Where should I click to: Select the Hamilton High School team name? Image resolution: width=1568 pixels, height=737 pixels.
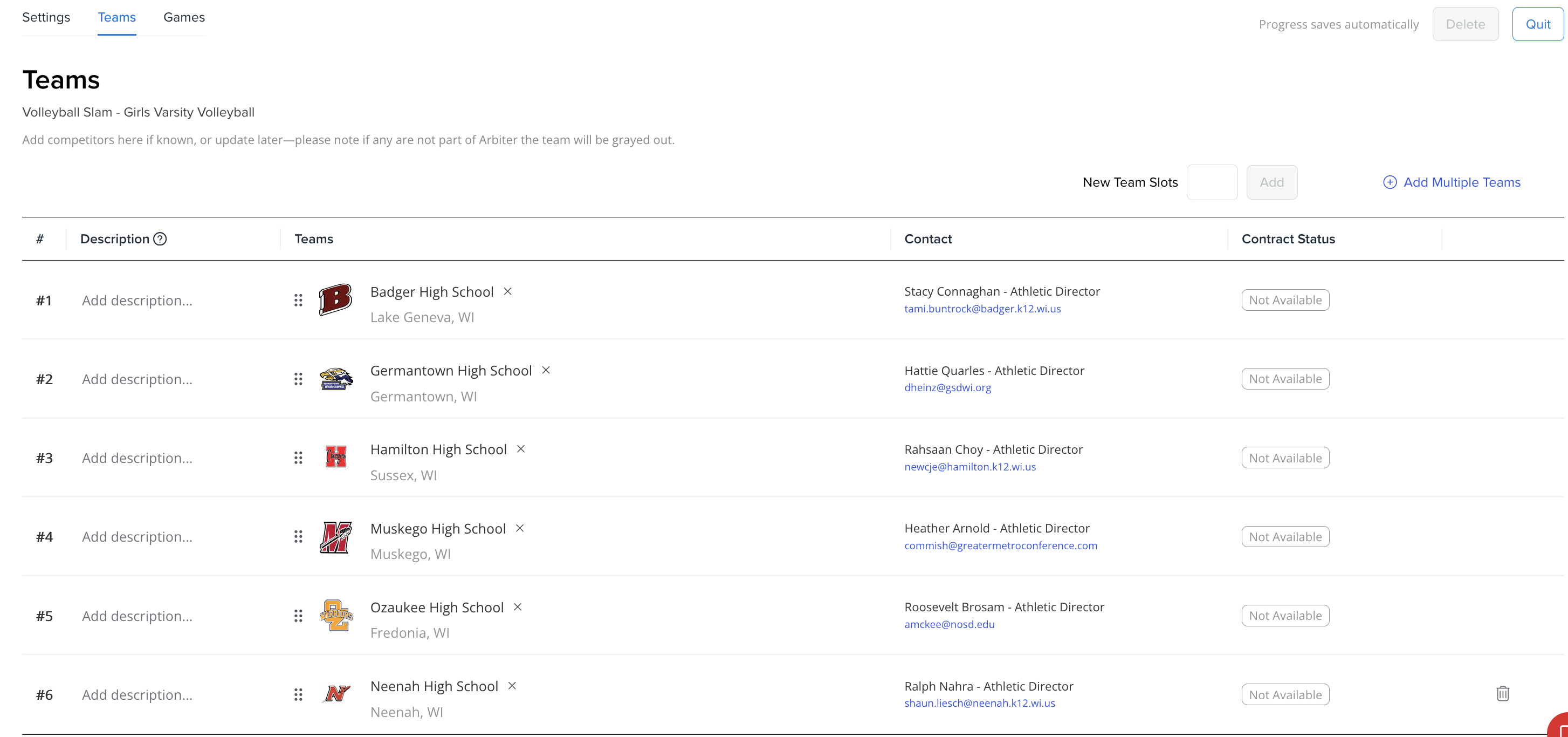click(439, 449)
